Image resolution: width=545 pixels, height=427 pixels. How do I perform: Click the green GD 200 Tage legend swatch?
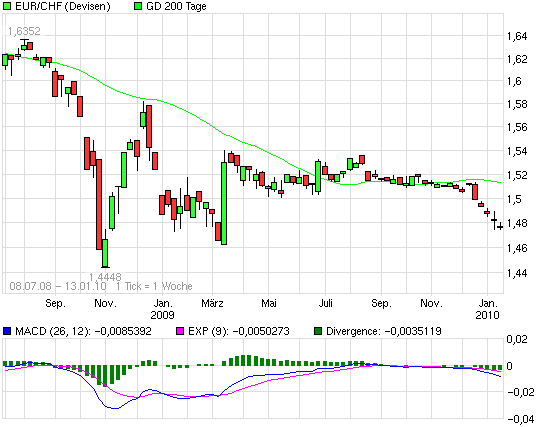click(x=138, y=6)
